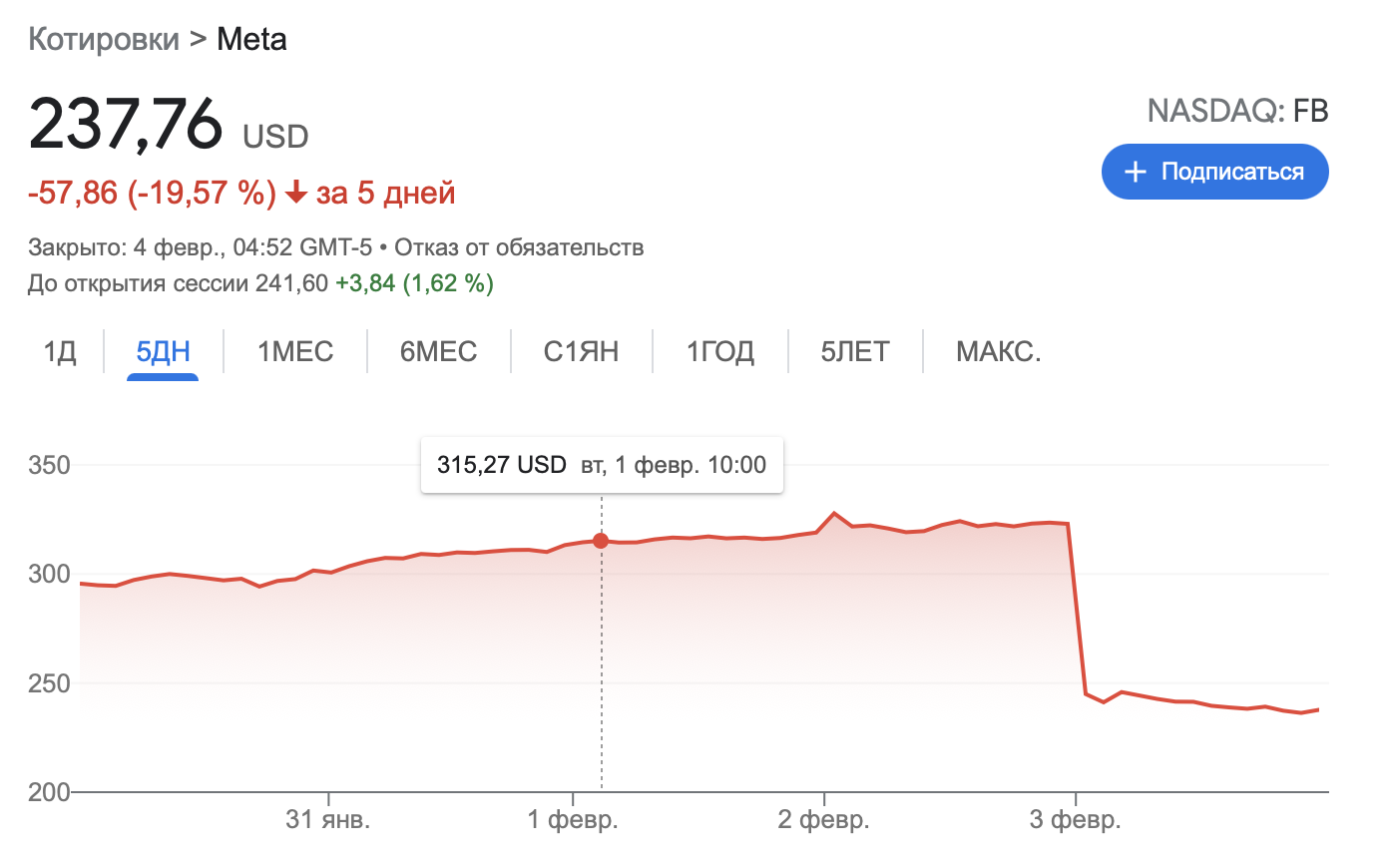Click the red data point marker on the chart
The height and width of the screenshot is (868, 1393).
pos(601,541)
